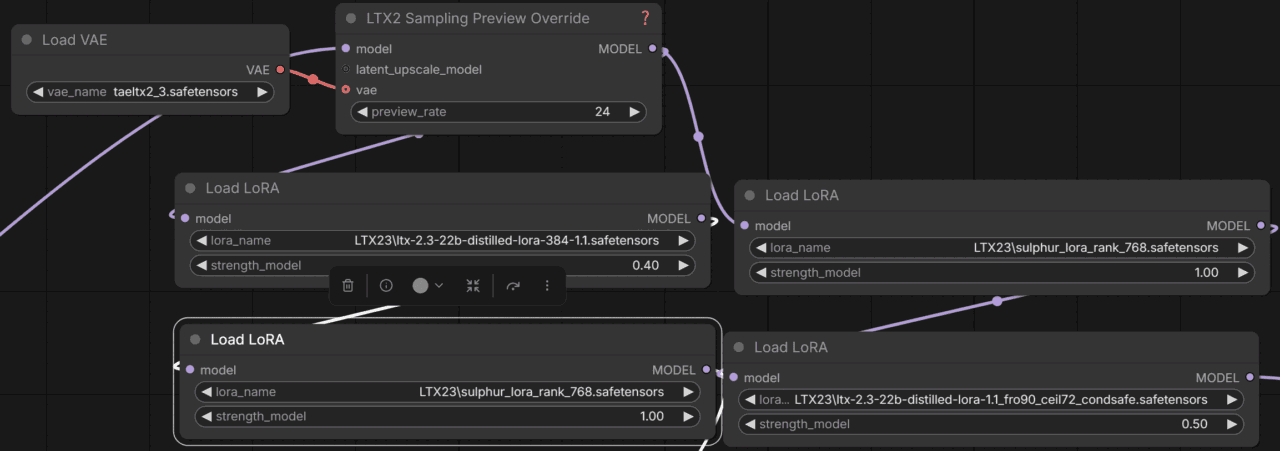The width and height of the screenshot is (1280, 451).
Task: Collapse the highlighted Load LoRA node via title dot
Action: (x=195, y=339)
